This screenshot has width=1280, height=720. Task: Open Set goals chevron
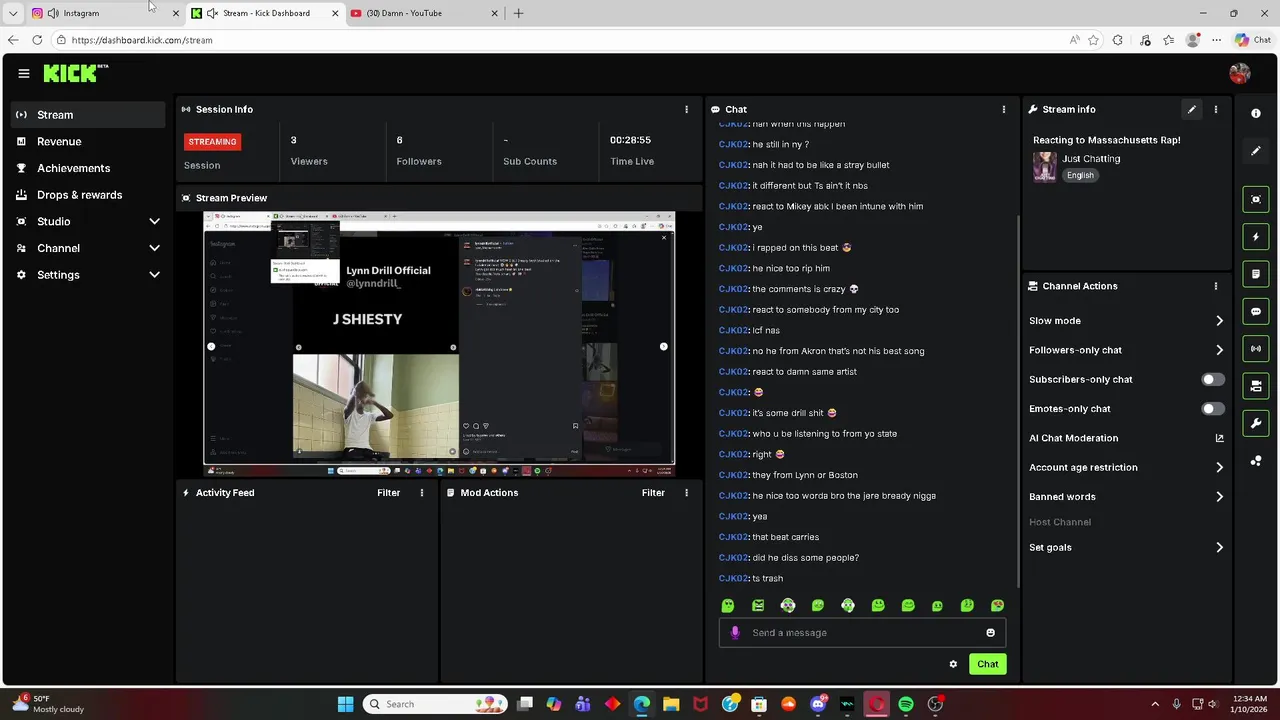pos(1219,547)
